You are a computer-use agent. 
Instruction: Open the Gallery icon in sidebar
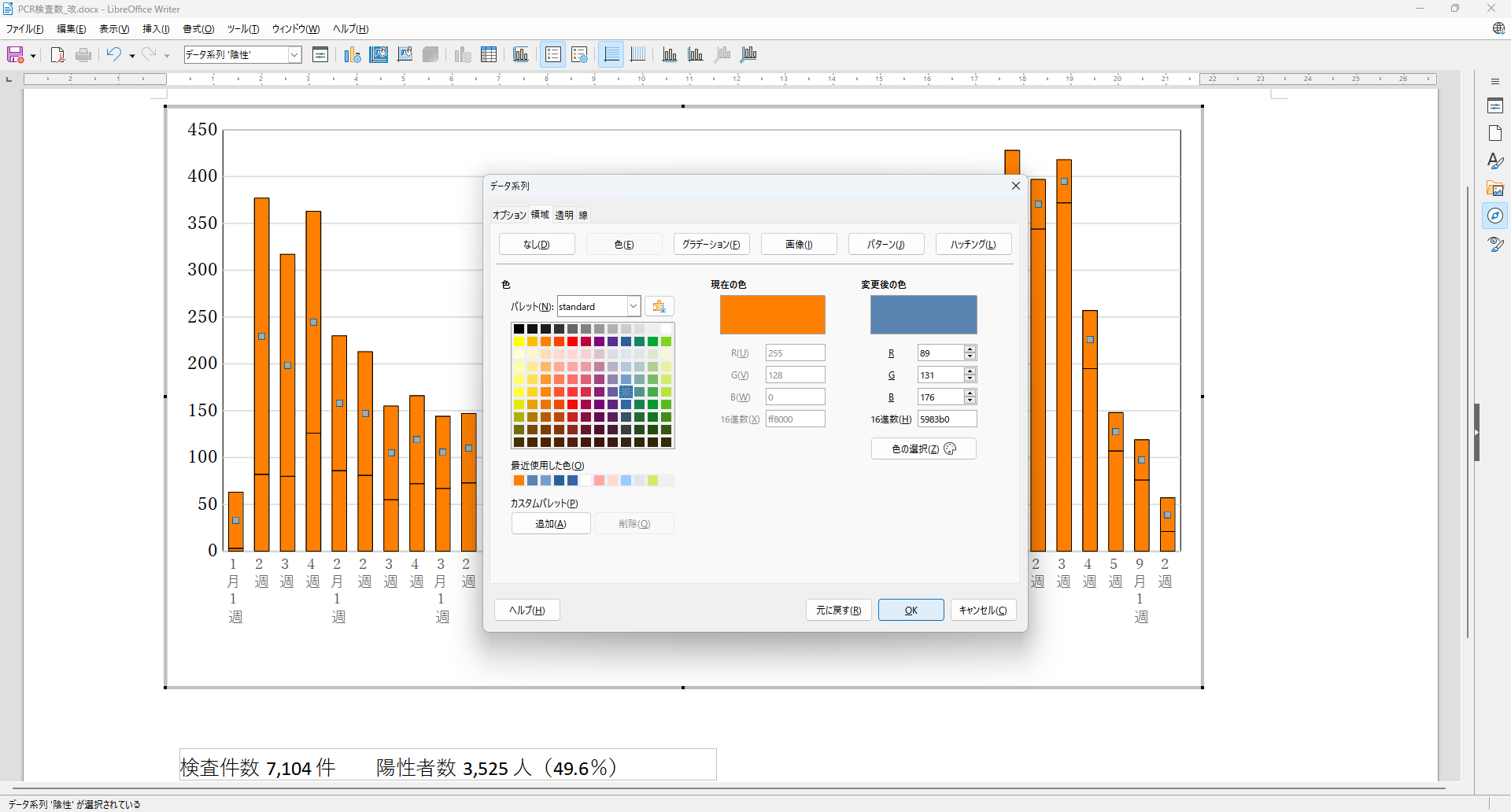point(1495,189)
